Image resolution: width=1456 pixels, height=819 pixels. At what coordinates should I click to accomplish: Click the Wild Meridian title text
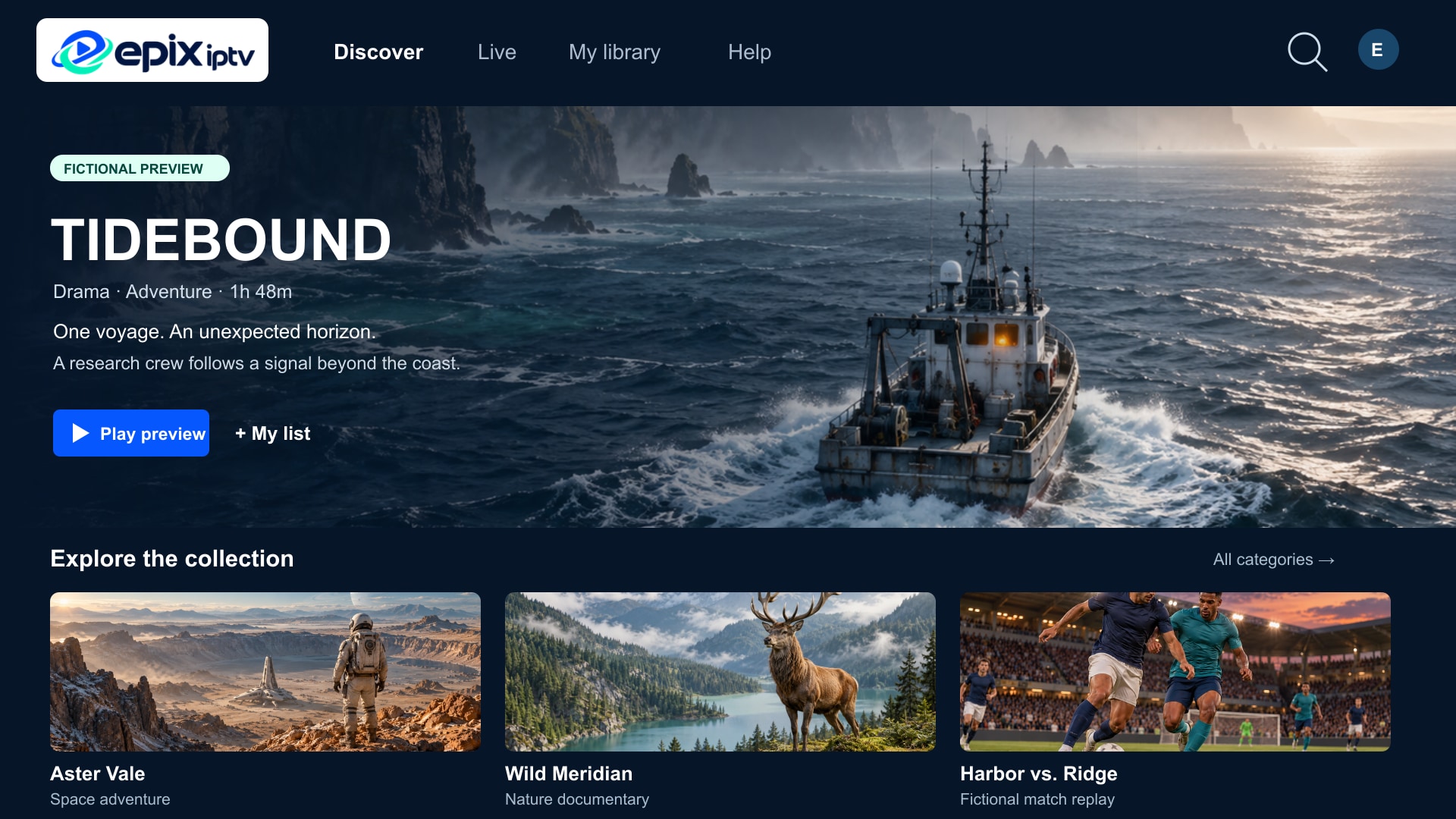569,773
